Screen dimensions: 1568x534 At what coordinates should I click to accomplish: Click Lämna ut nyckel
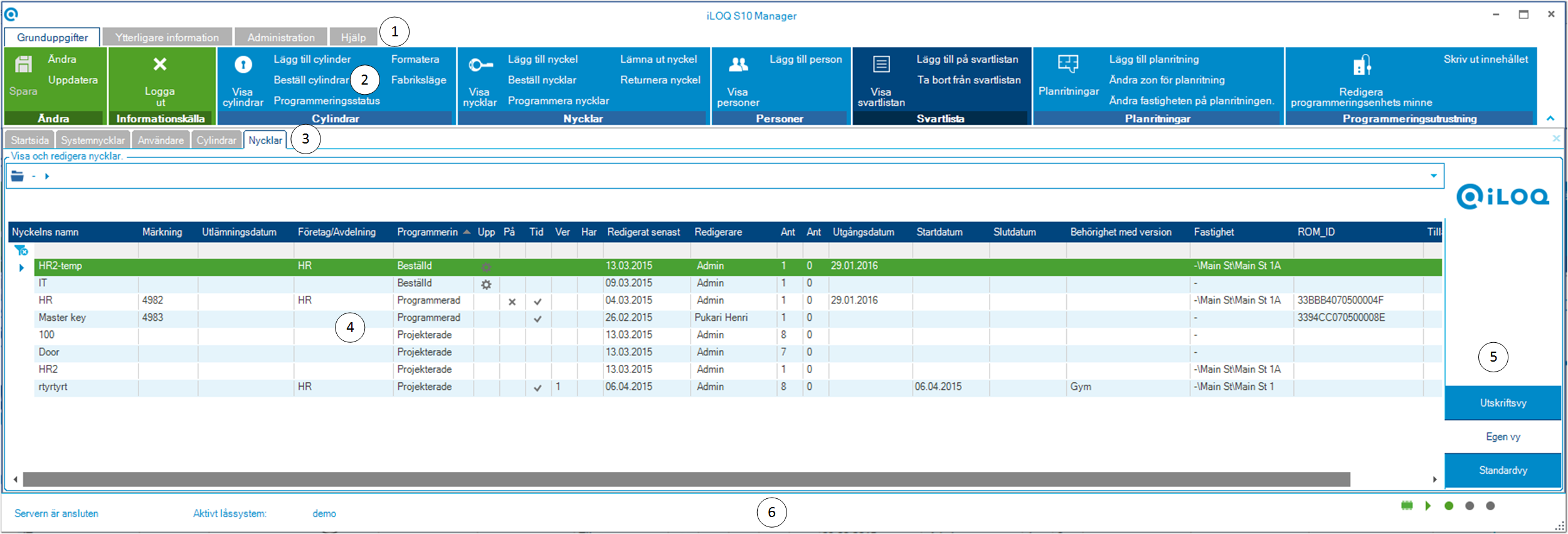659,59
